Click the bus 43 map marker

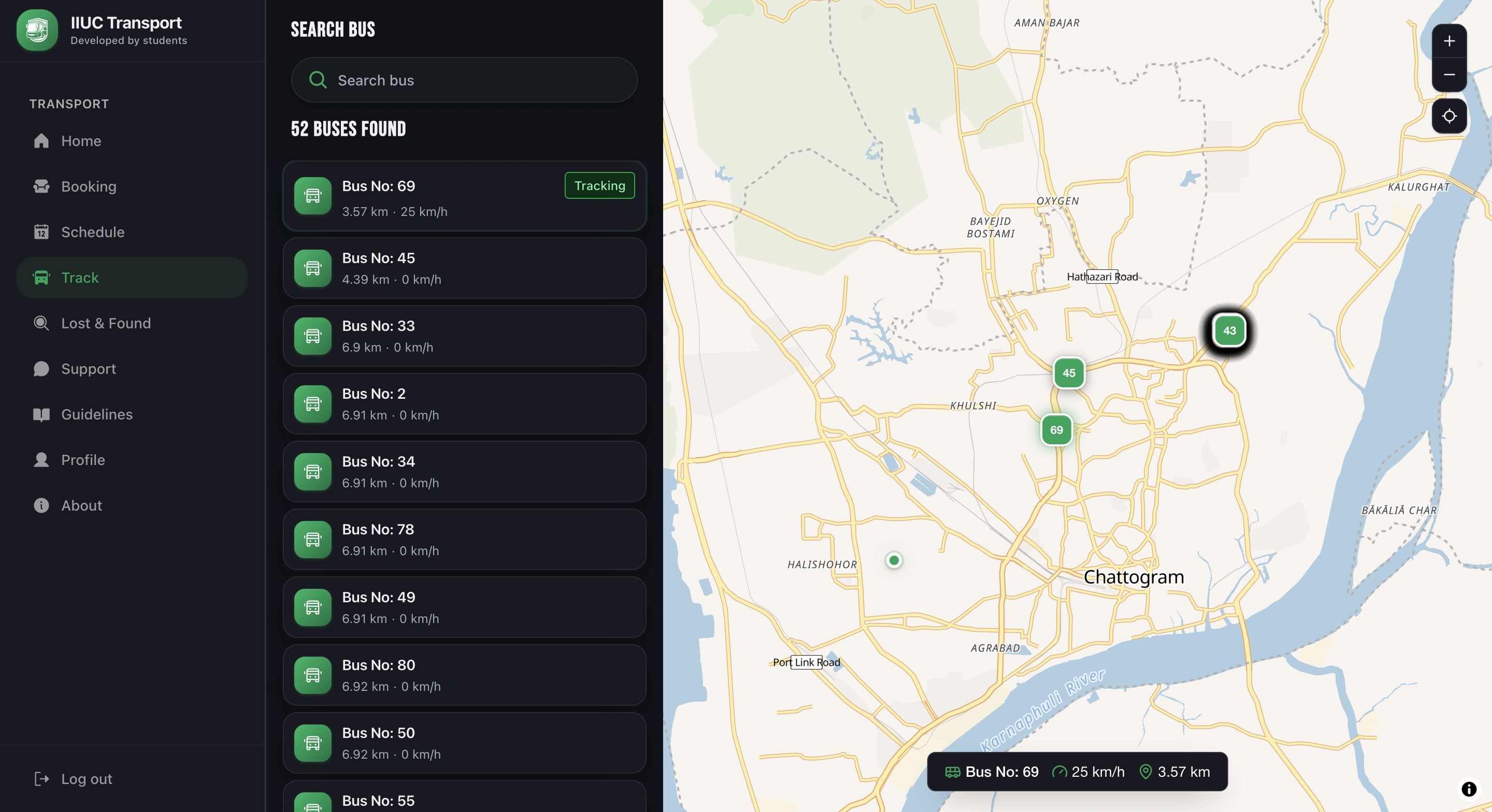pos(1229,331)
